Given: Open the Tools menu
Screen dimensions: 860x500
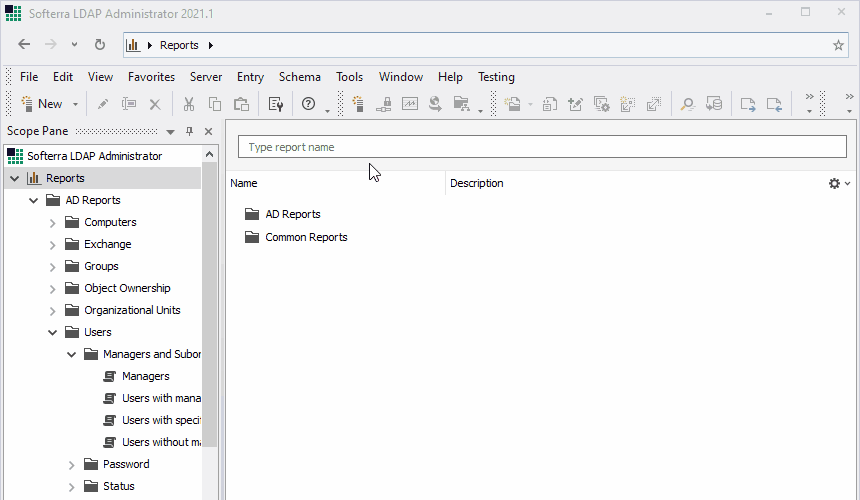Looking at the screenshot, I should [349, 77].
